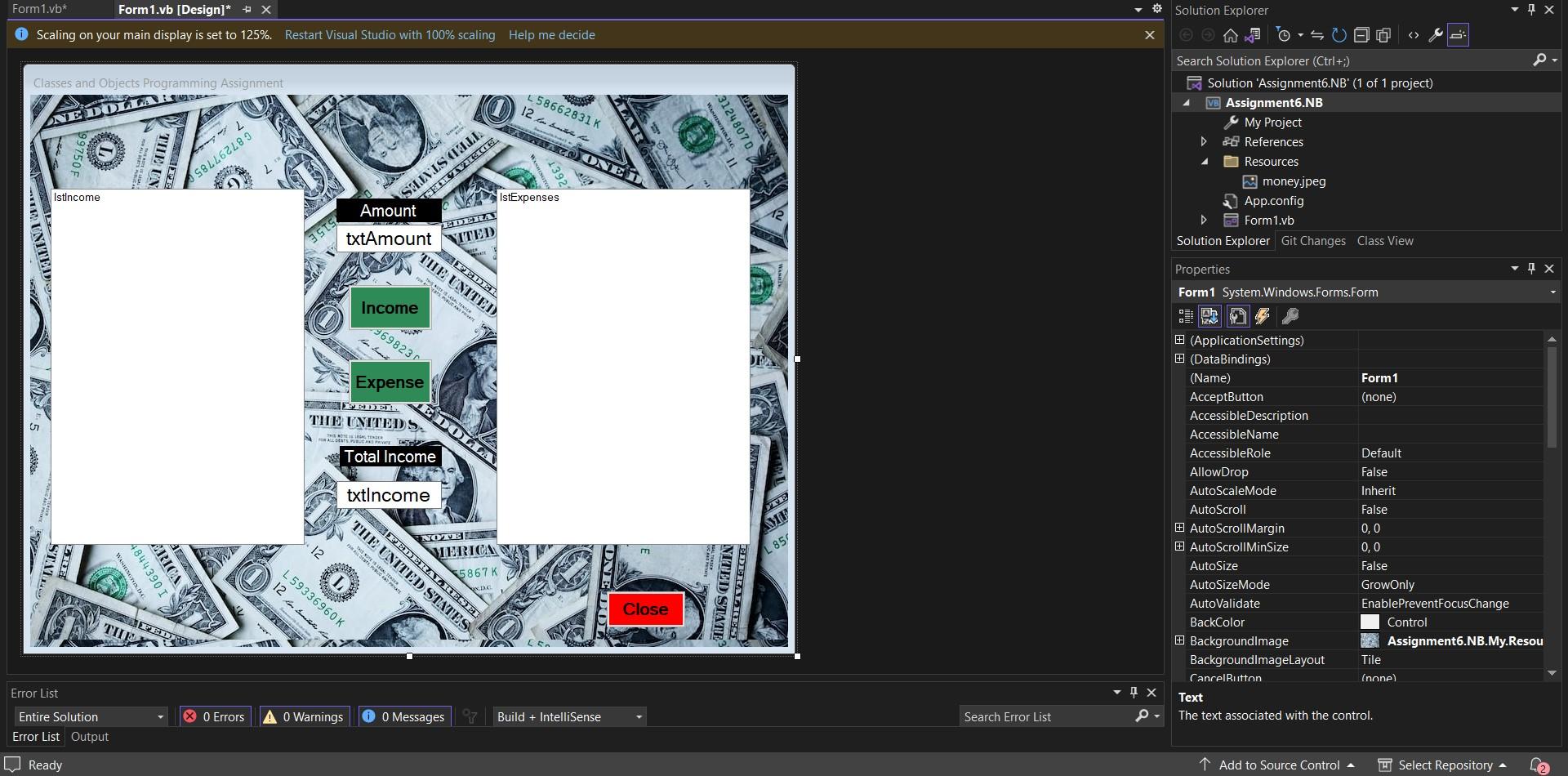1568x776 pixels.
Task: Pin the Error List panel
Action: [1134, 693]
